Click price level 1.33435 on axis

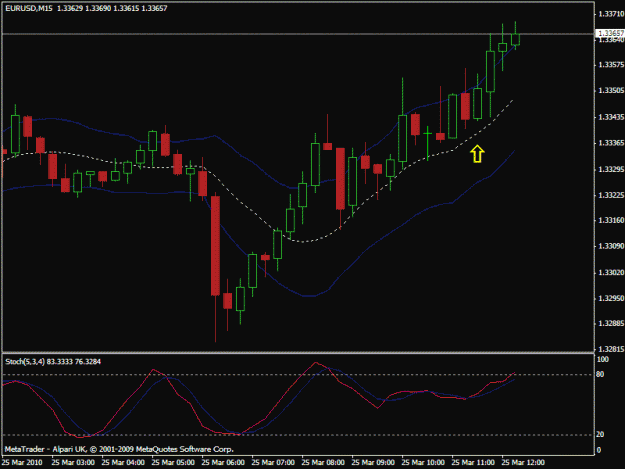tap(611, 117)
